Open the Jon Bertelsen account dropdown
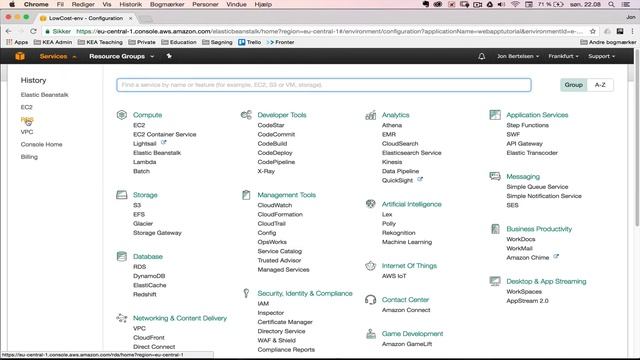 click(518, 56)
